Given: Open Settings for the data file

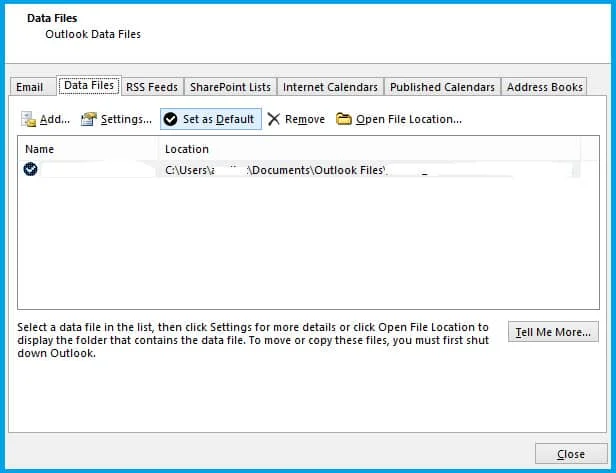Looking at the screenshot, I should point(116,119).
